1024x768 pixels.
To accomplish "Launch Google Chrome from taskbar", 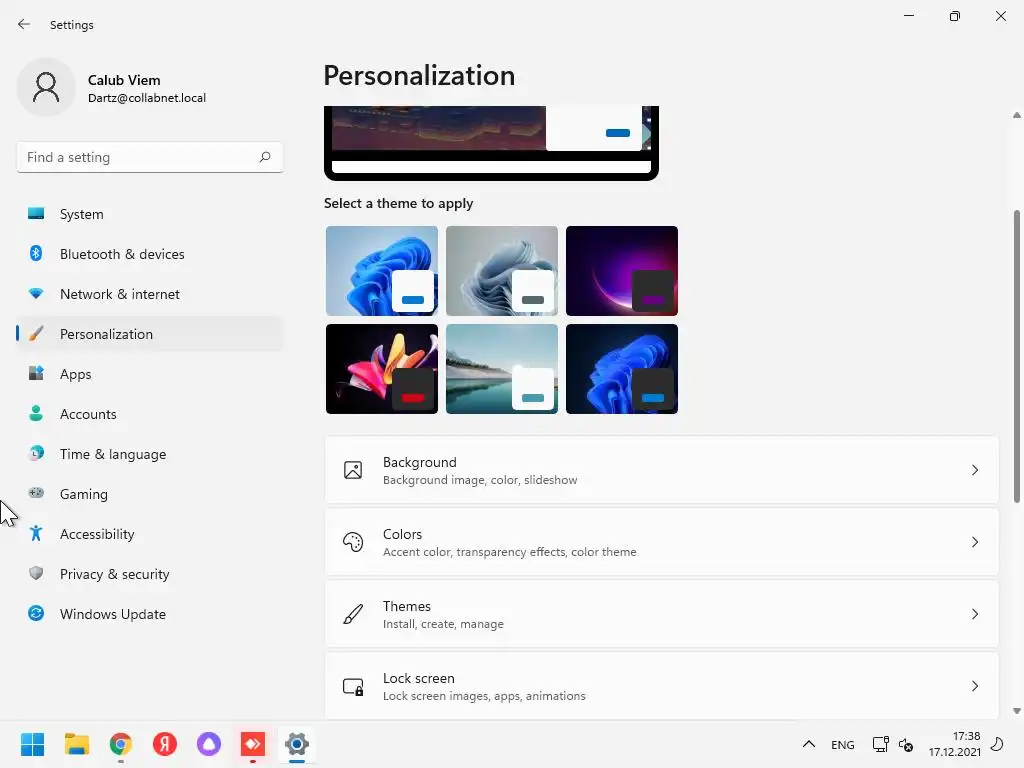I will click(121, 744).
